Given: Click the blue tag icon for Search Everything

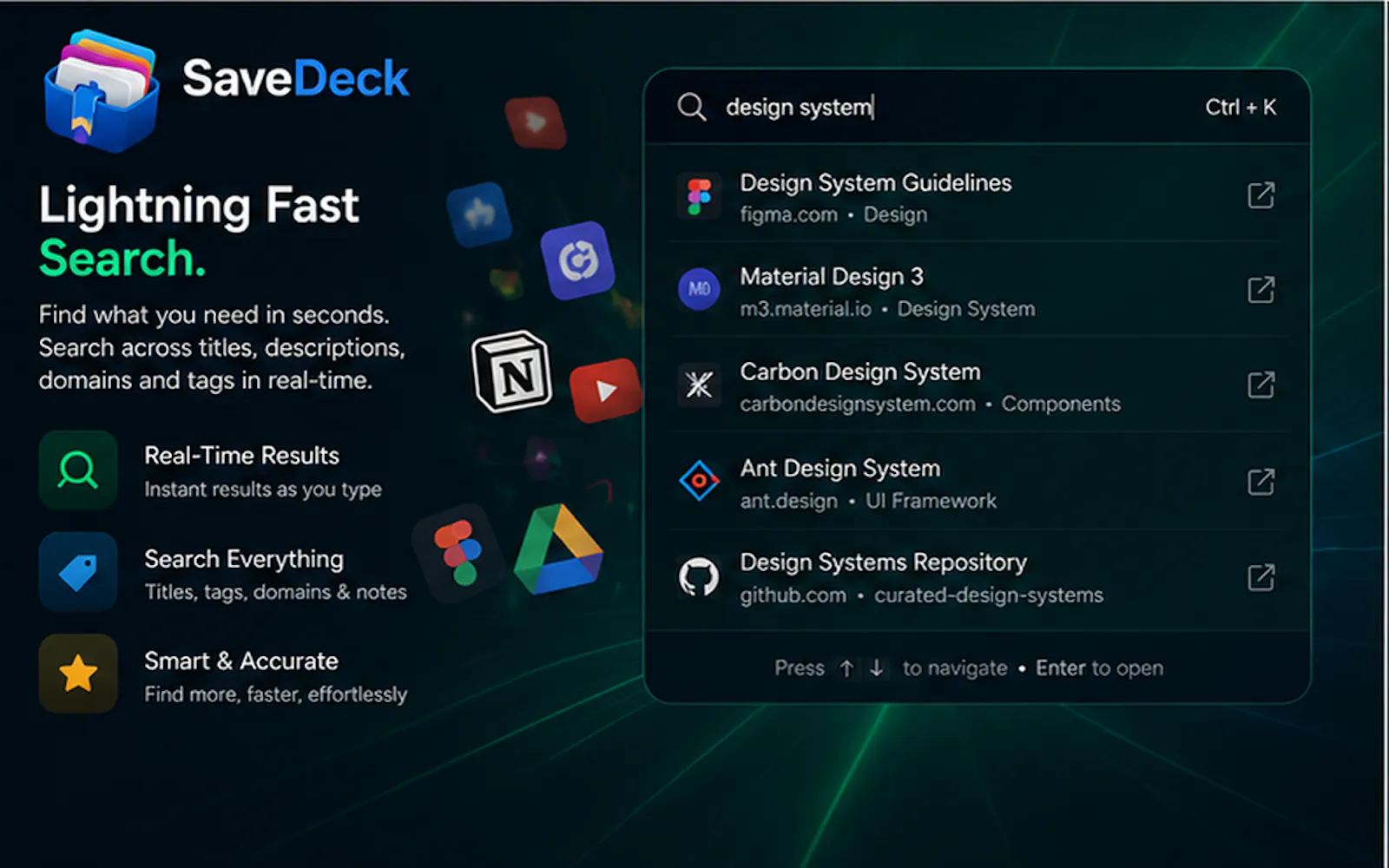Looking at the screenshot, I should pos(78,572).
